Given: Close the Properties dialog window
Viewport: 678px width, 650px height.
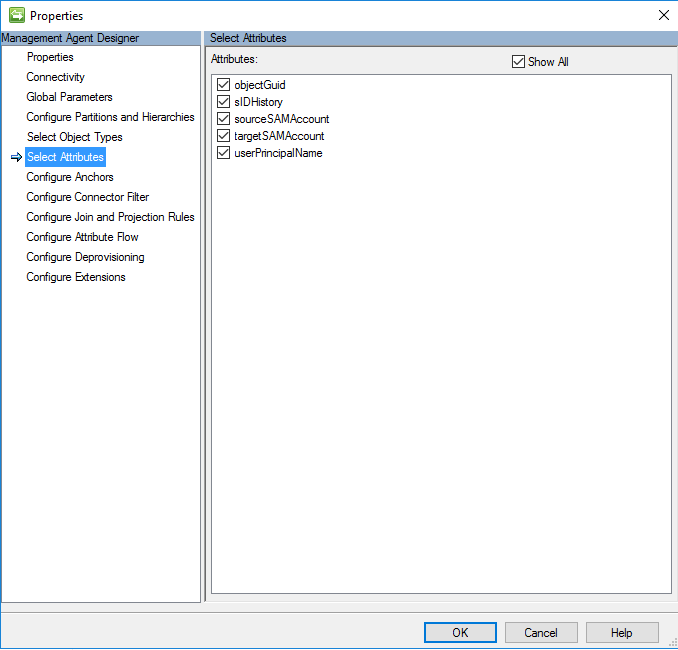Looking at the screenshot, I should click(x=663, y=15).
